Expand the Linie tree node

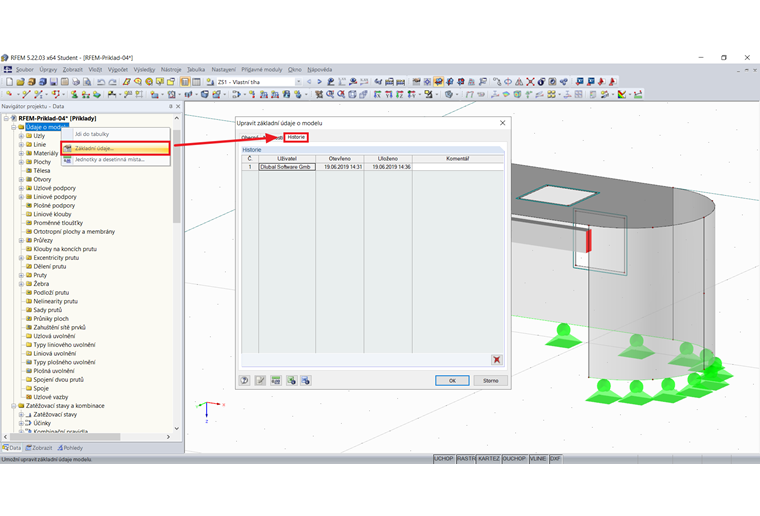tap(21, 145)
